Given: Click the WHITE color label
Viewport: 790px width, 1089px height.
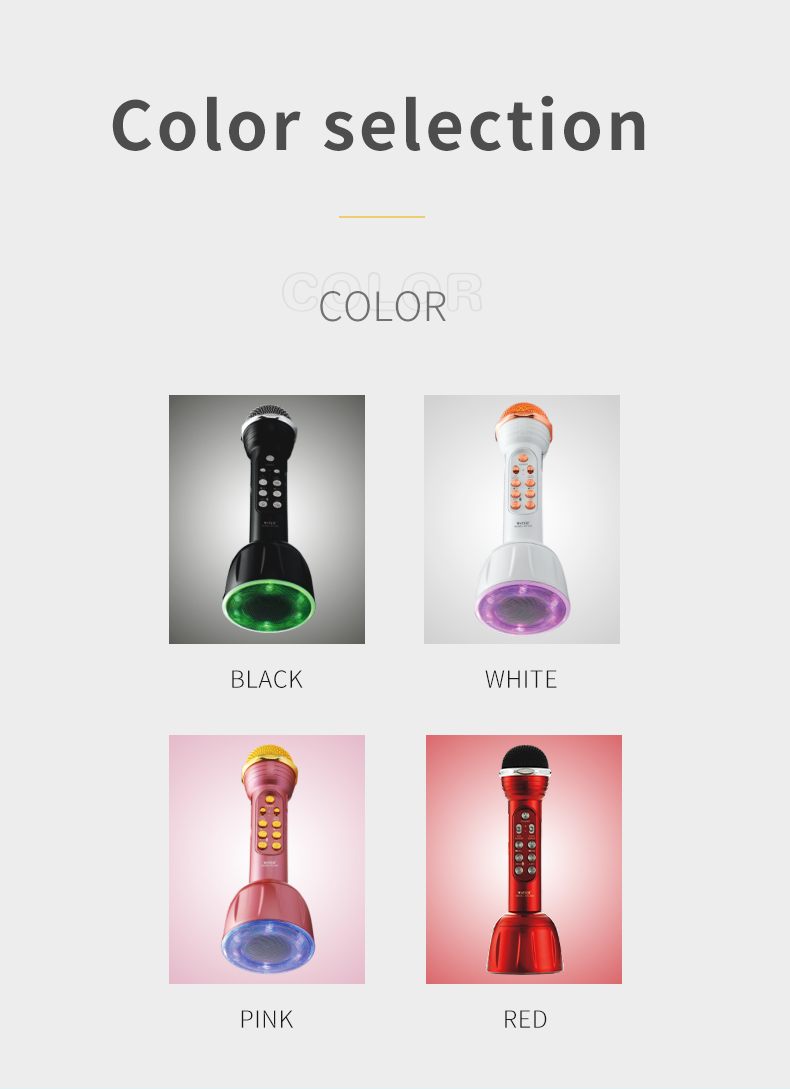Looking at the screenshot, I should coord(521,679).
